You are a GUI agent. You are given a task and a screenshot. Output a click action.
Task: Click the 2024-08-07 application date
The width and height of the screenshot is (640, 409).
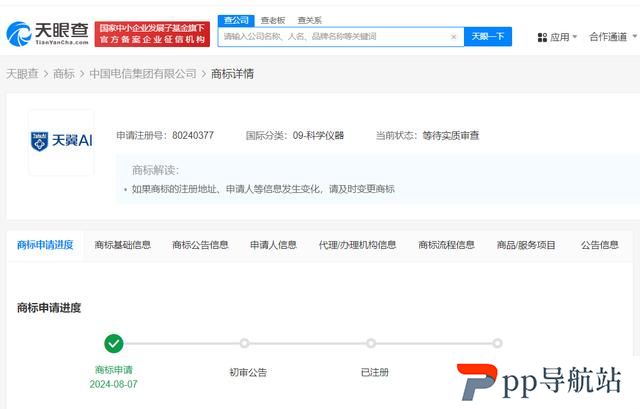(114, 384)
